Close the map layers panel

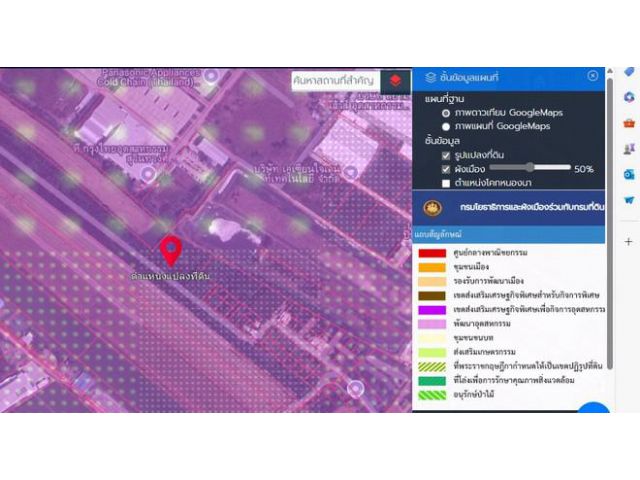point(593,76)
